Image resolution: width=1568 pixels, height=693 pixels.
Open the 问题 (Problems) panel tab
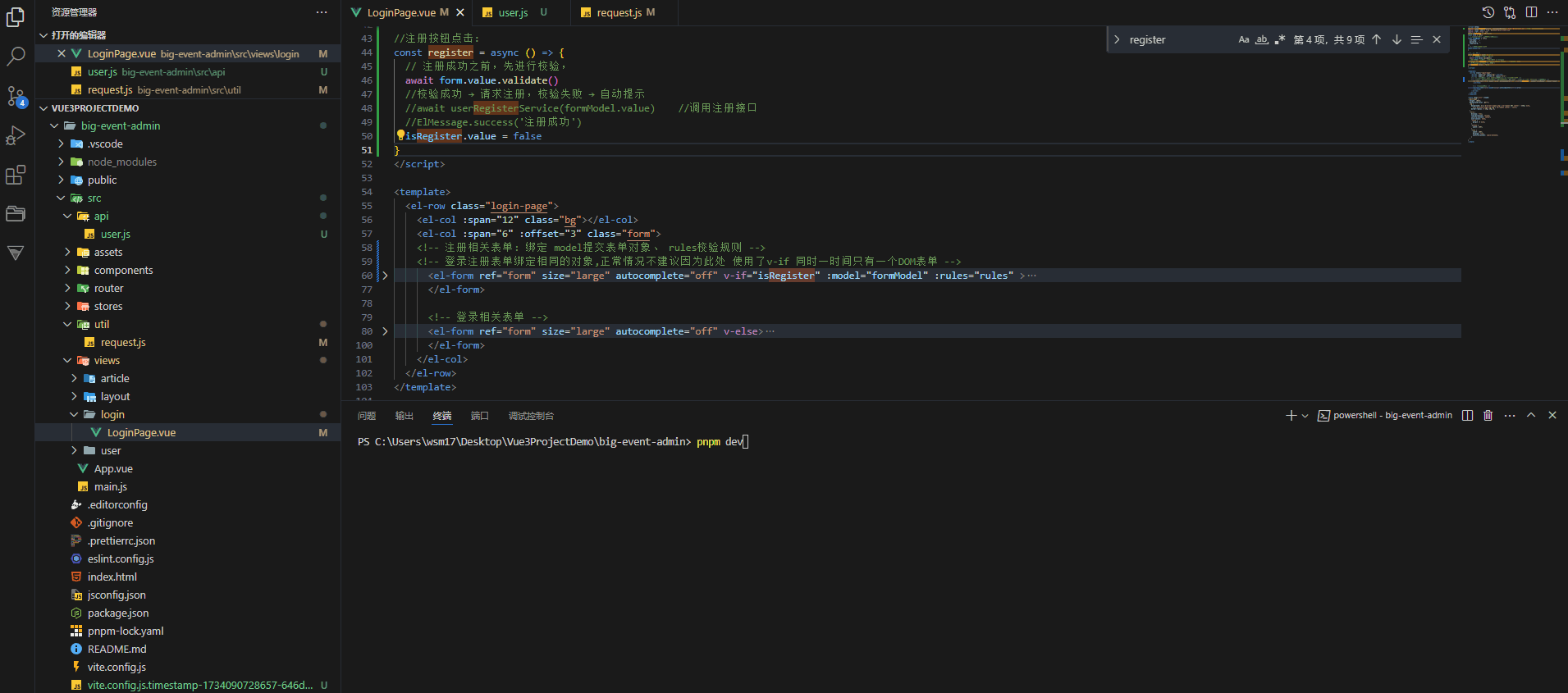click(x=367, y=416)
